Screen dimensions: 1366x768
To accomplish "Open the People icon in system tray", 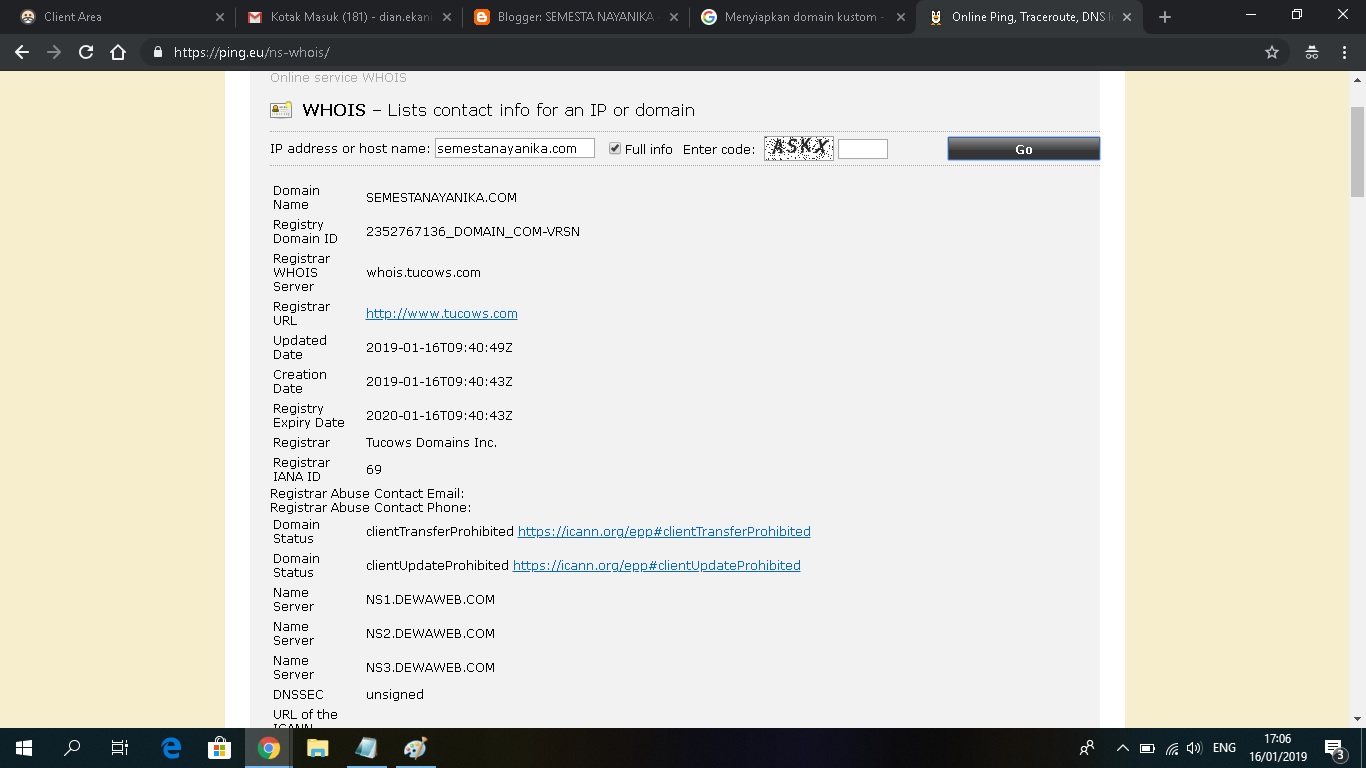I will [1087, 748].
